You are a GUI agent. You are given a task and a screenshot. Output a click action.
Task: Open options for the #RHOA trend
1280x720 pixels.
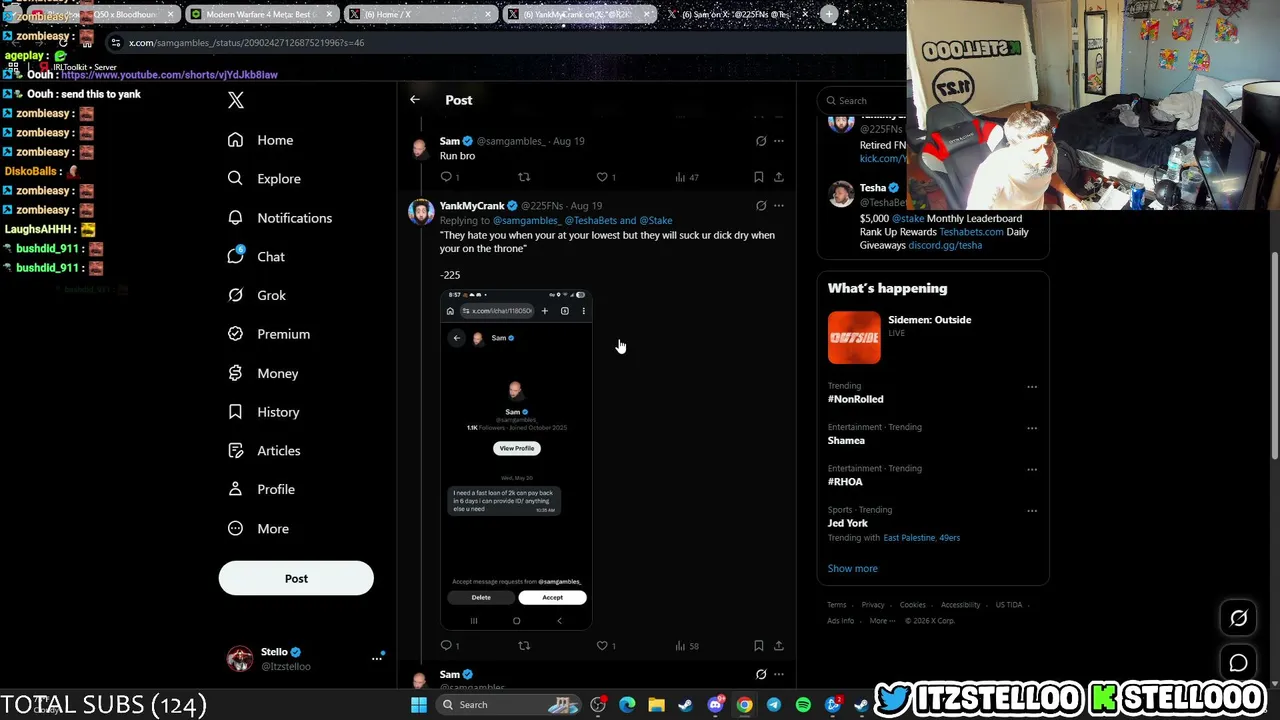click(x=1032, y=469)
